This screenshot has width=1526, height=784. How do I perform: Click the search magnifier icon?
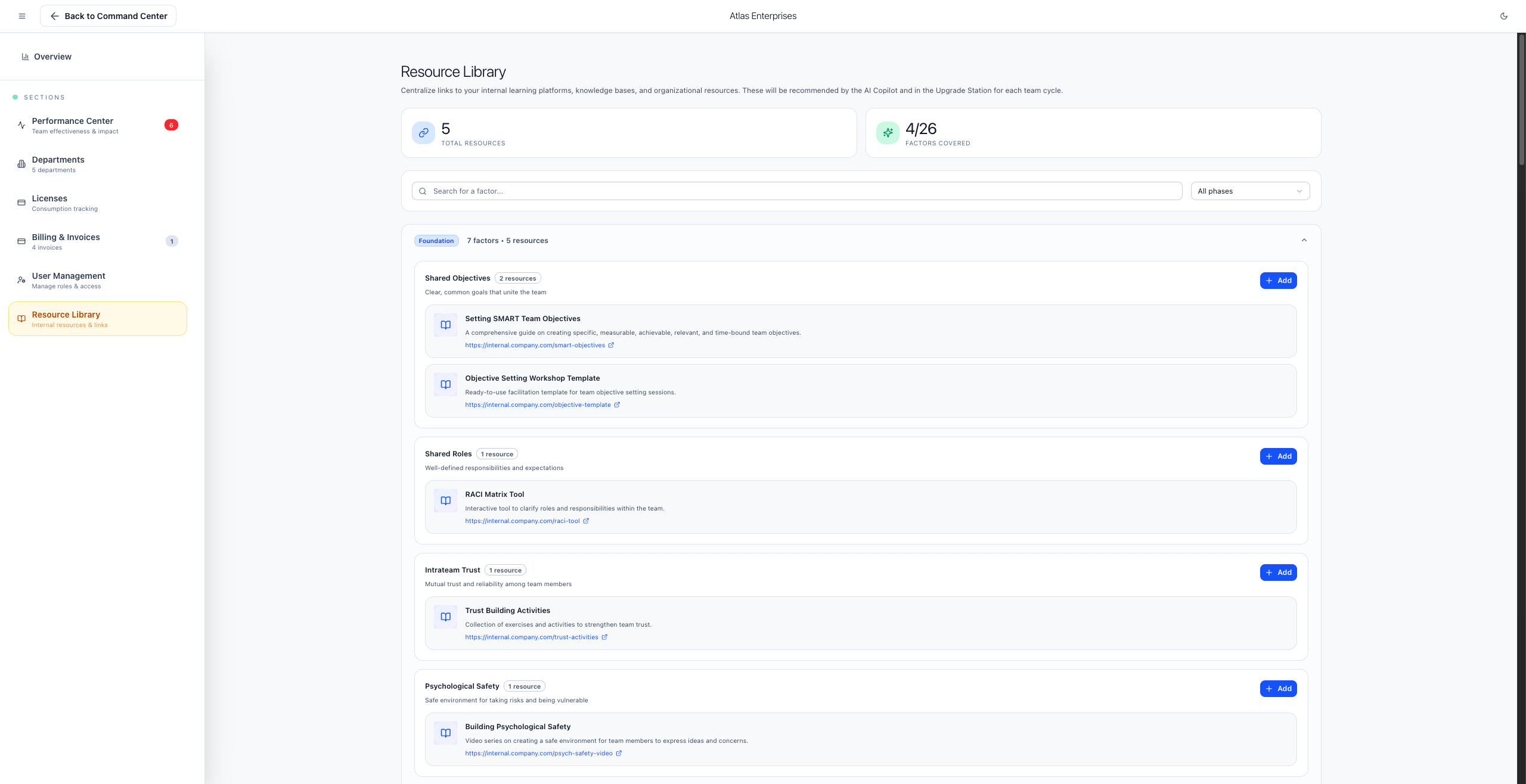click(423, 191)
